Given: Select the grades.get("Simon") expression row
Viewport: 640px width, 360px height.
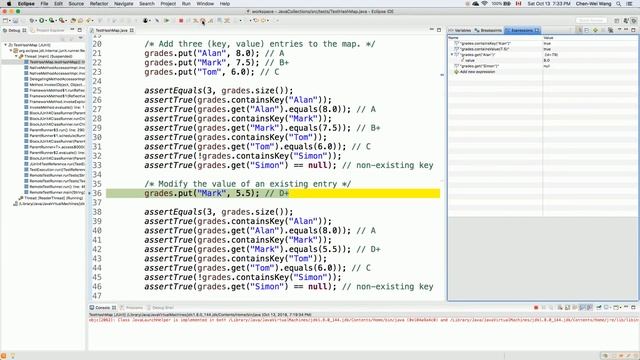Looking at the screenshot, I should point(543,66).
